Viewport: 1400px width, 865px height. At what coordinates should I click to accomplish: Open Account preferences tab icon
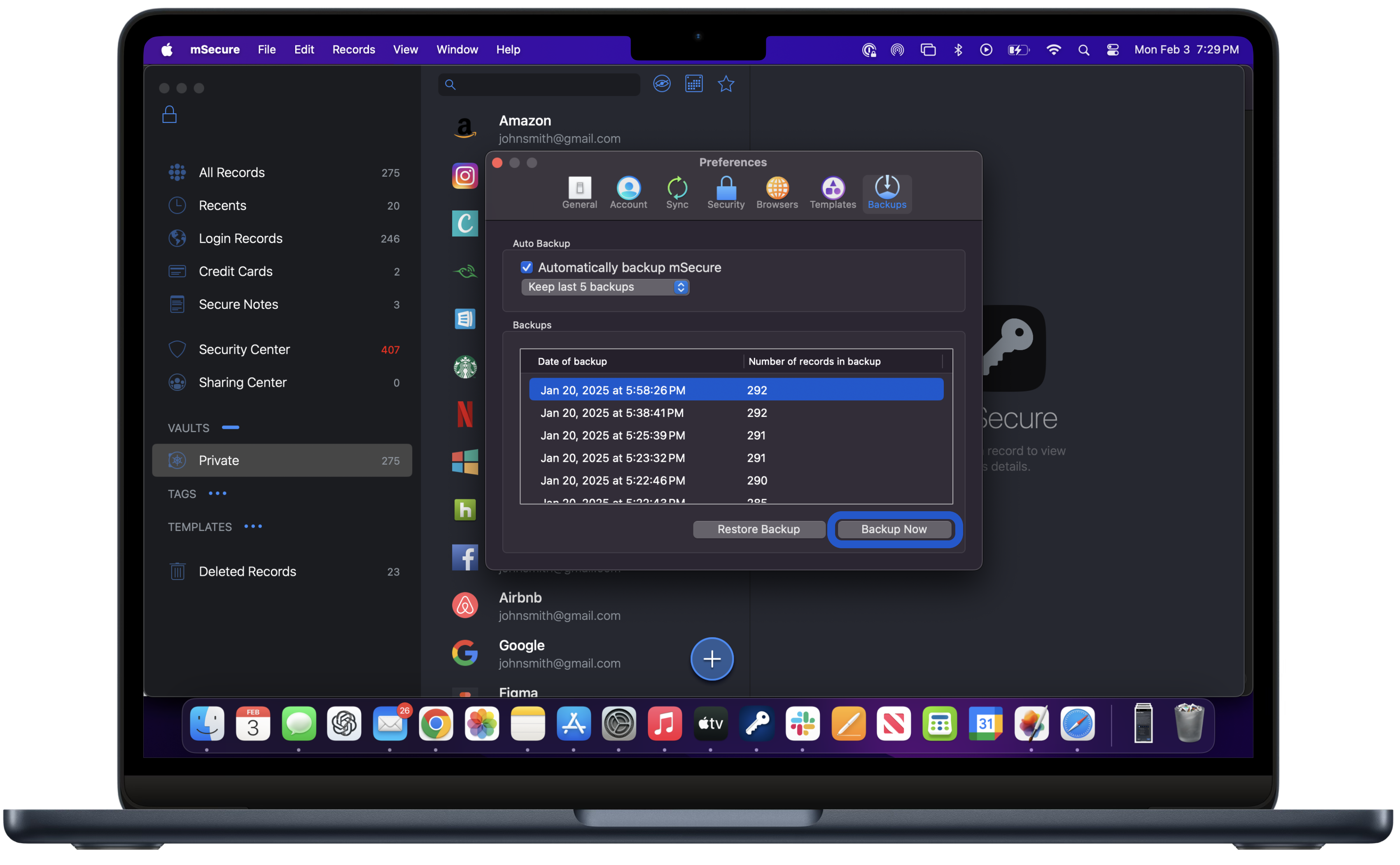(x=628, y=189)
